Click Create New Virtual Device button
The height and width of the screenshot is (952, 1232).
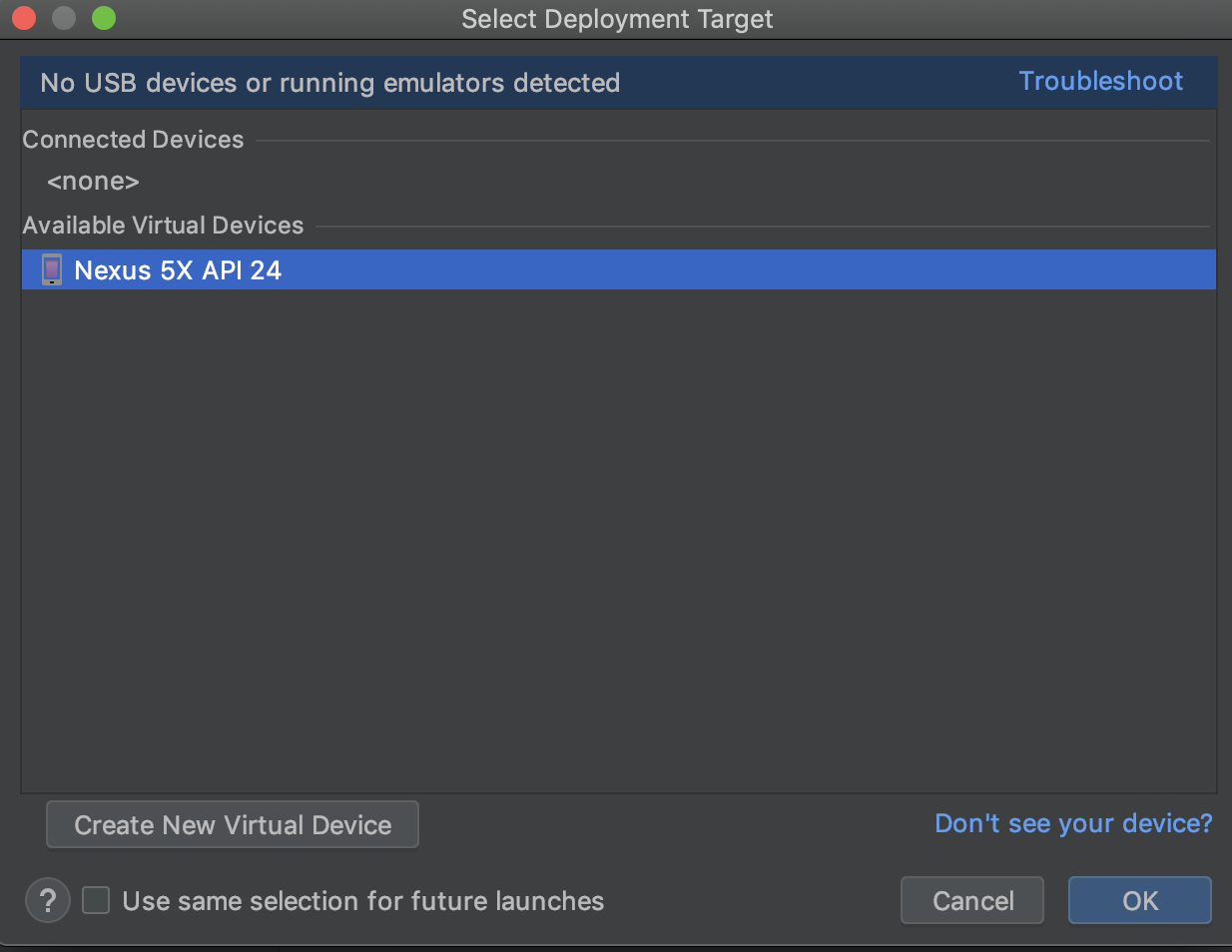(x=233, y=824)
